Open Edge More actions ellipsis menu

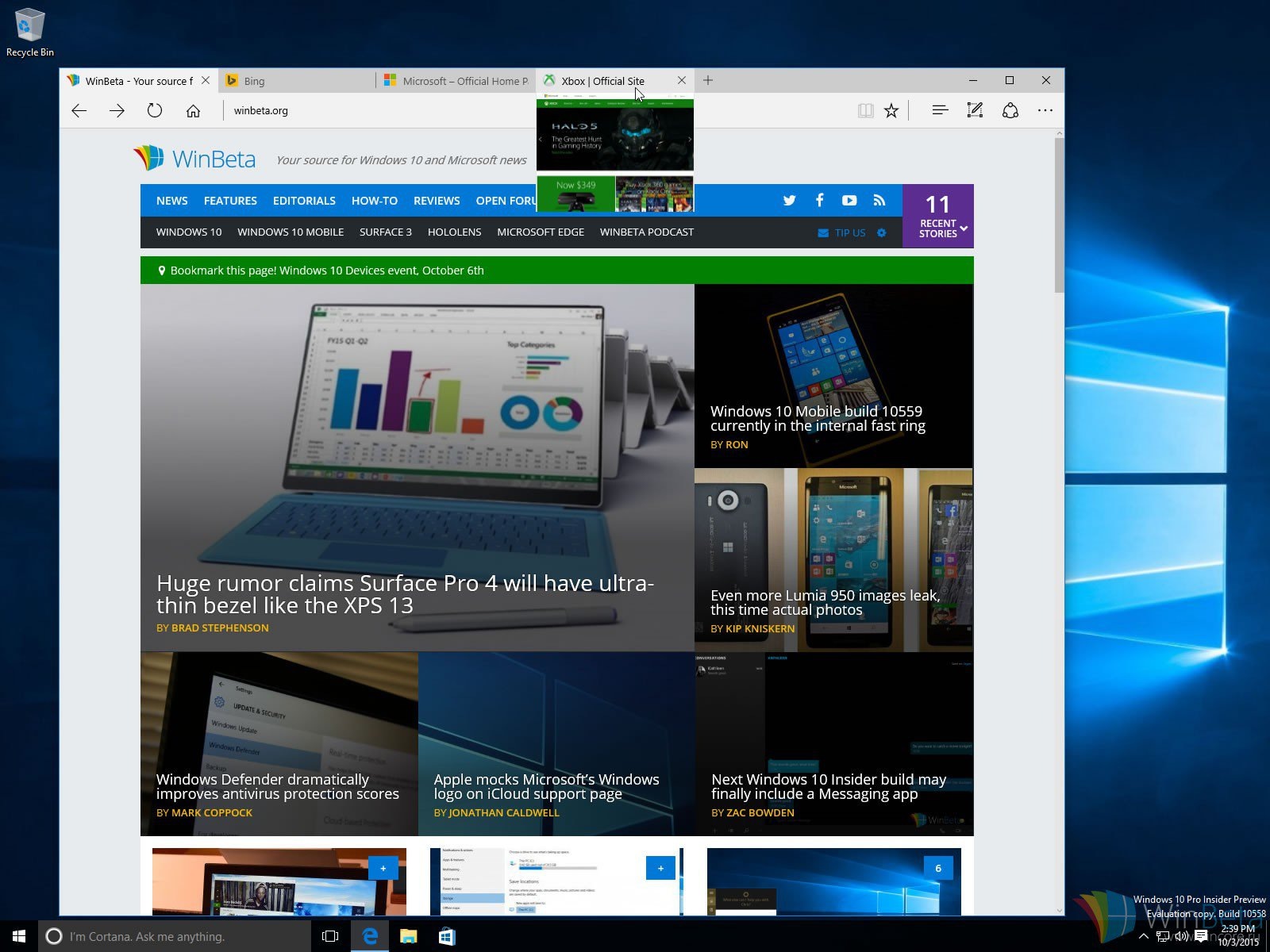coord(1045,110)
